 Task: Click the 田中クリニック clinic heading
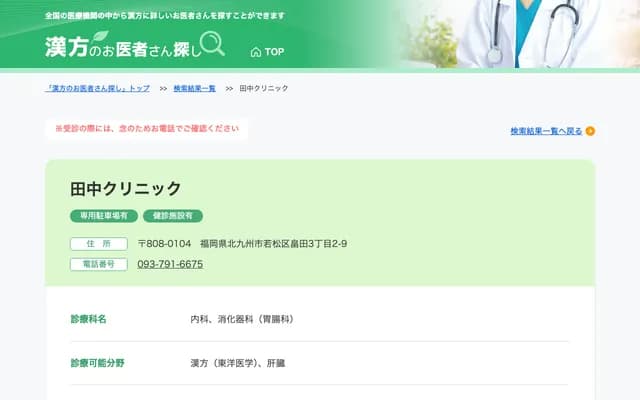(x=126, y=189)
